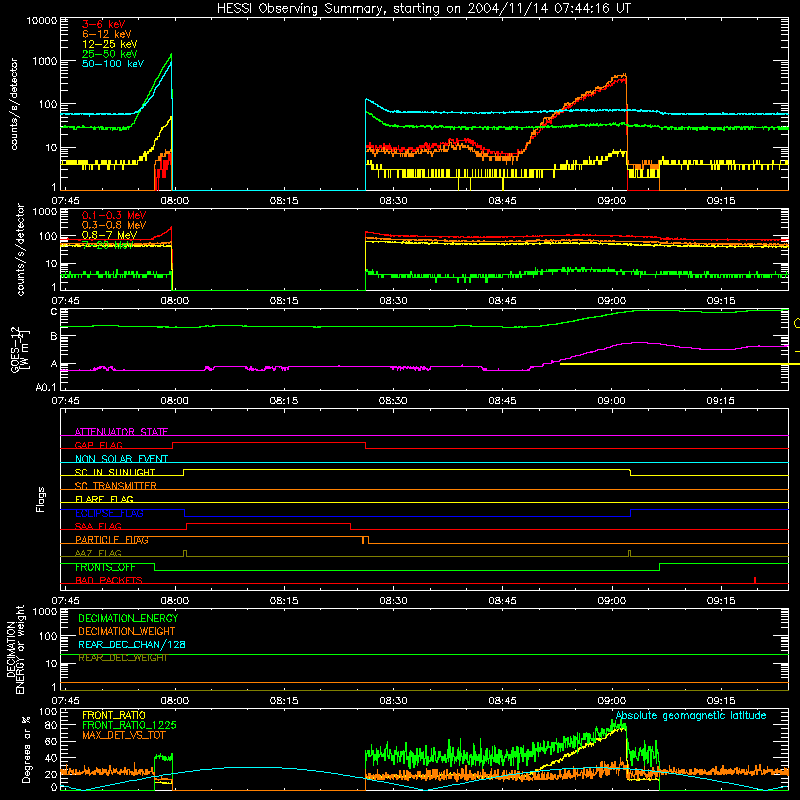Click the FRONT_RATIO legend label
Image resolution: width=800 pixels, height=800 pixels.
click(x=114, y=715)
